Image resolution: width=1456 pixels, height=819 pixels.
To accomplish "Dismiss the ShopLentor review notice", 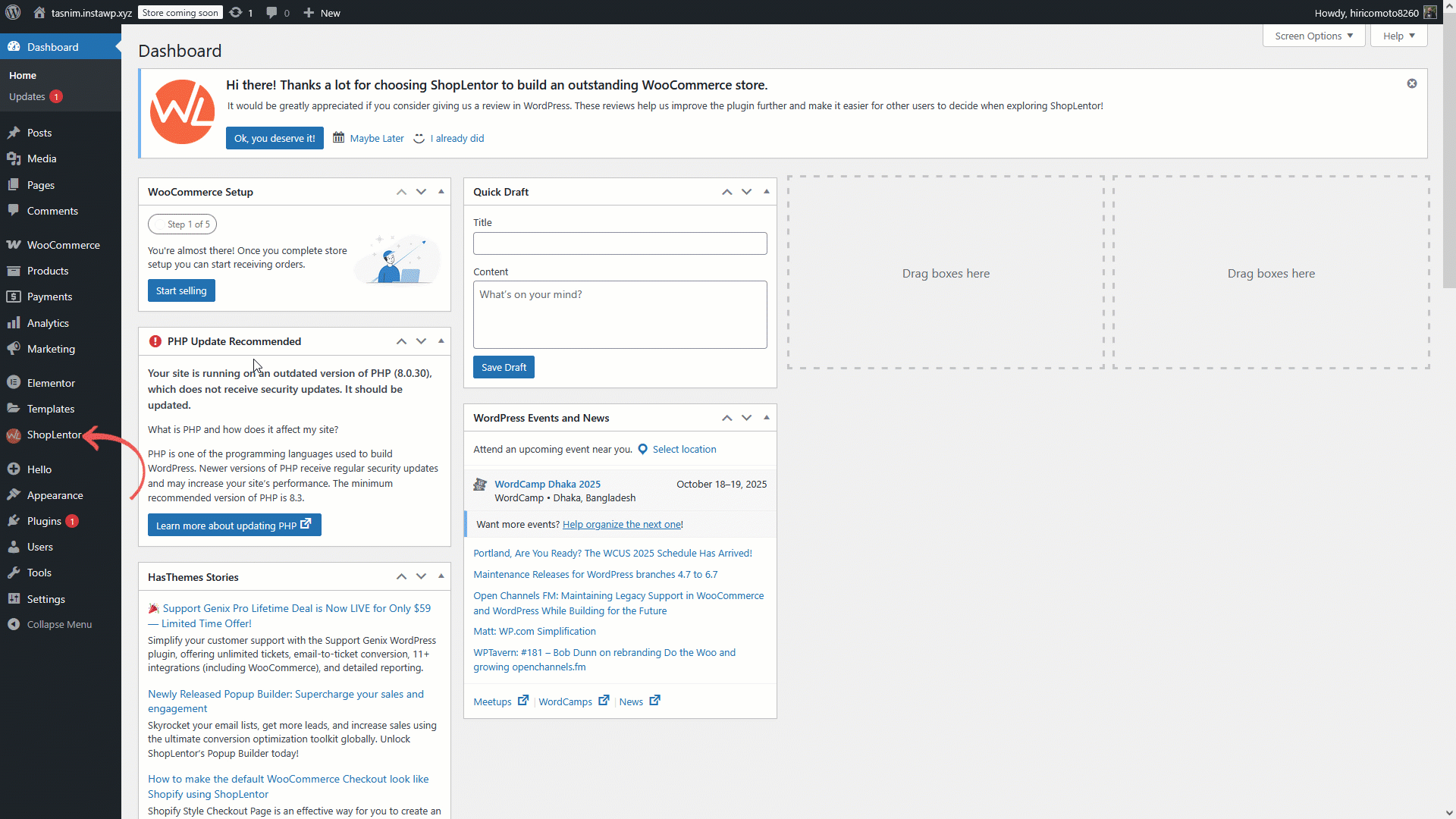I will [1411, 83].
